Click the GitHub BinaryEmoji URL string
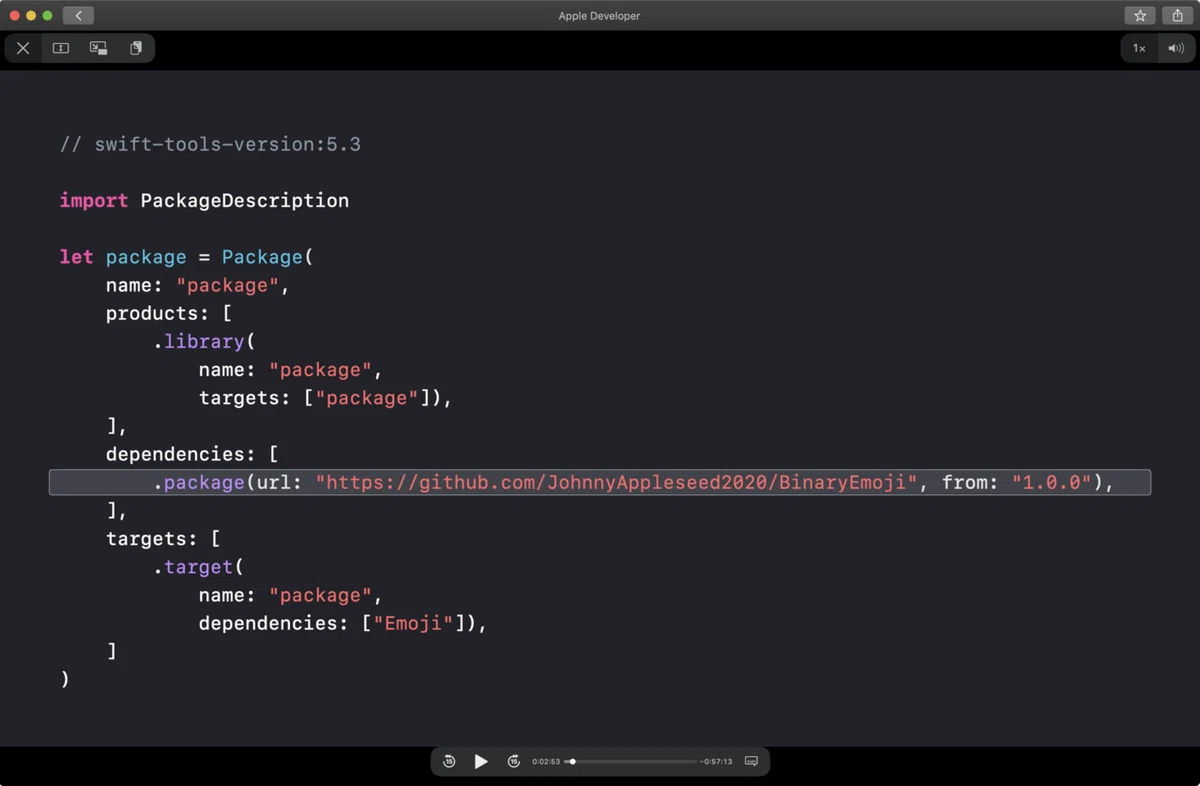 coord(617,482)
